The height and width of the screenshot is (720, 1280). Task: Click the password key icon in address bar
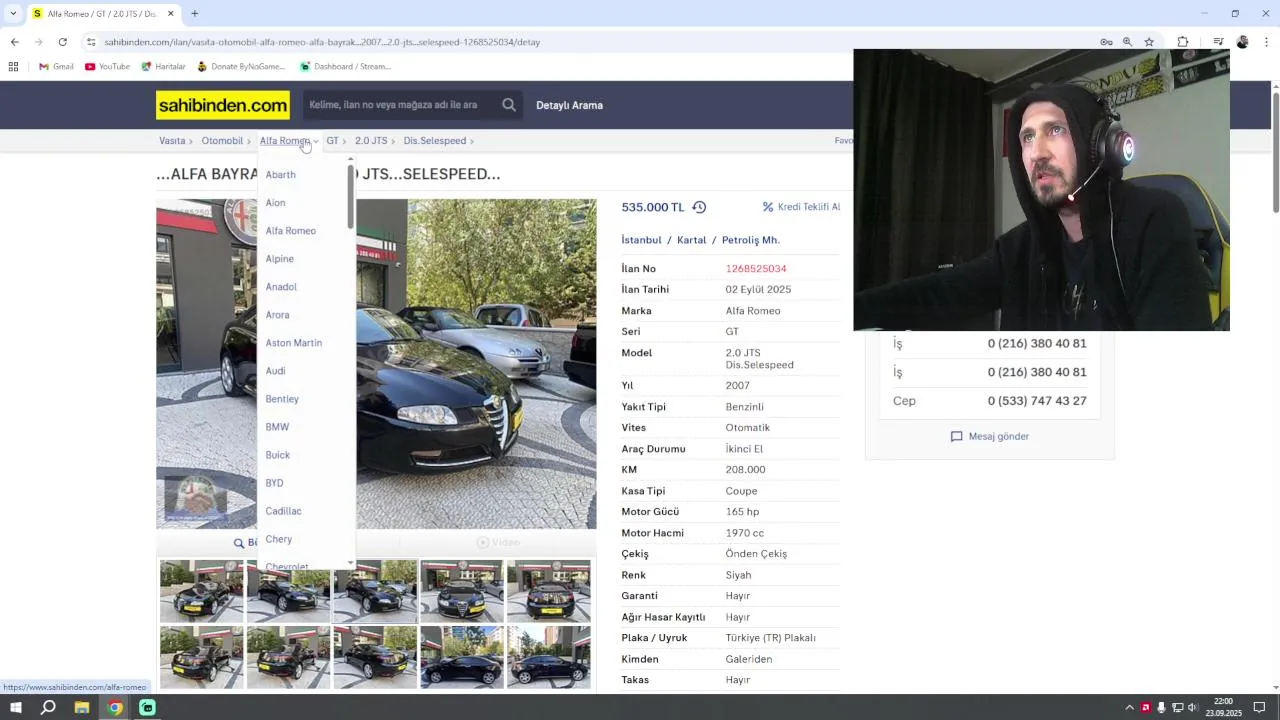point(1106,42)
